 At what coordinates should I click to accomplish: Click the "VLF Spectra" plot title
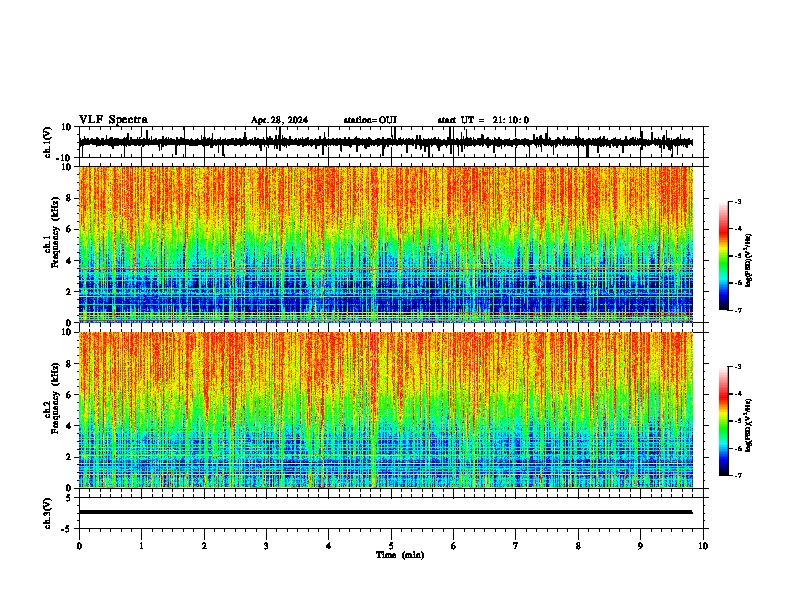click(113, 120)
